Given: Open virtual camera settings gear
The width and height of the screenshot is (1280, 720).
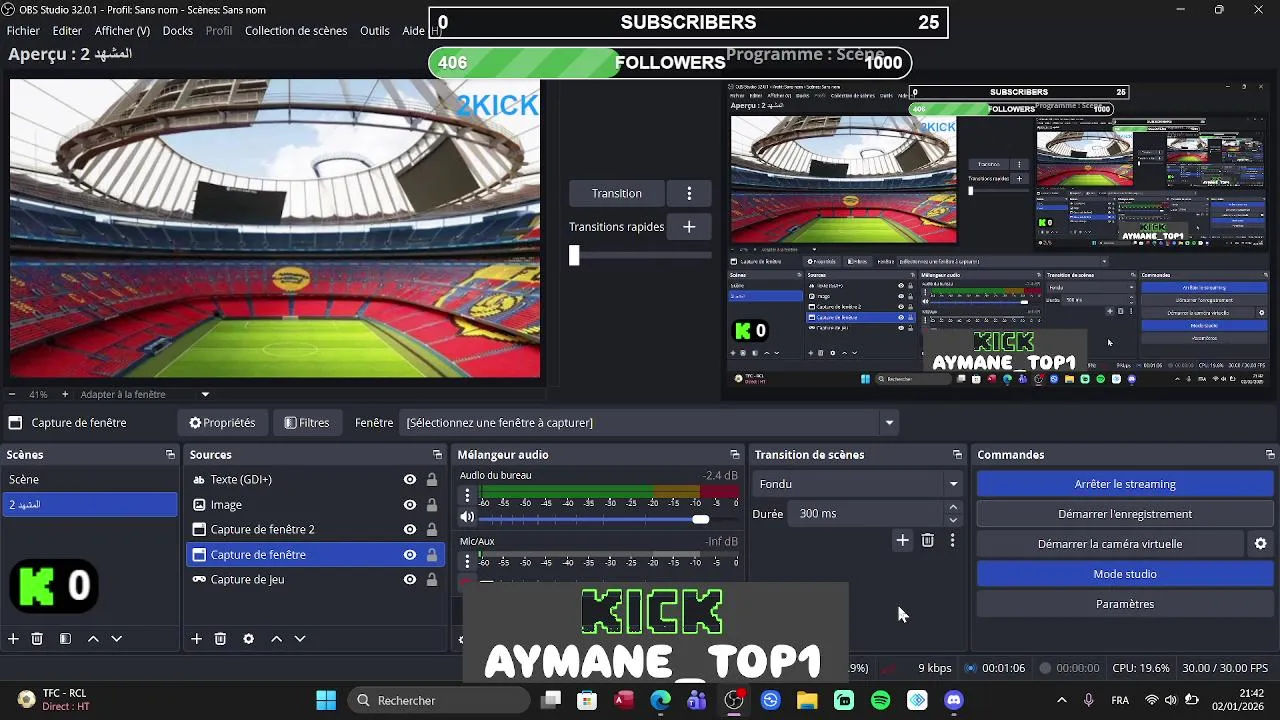Looking at the screenshot, I should 1260,544.
